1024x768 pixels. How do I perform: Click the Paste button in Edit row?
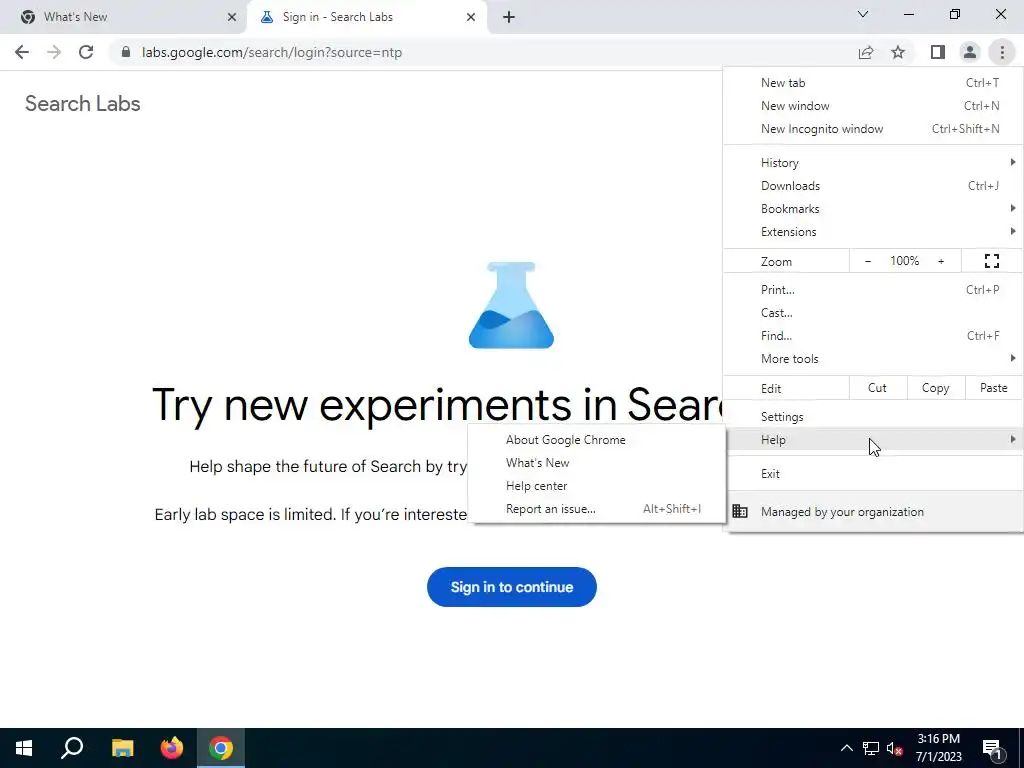point(993,388)
